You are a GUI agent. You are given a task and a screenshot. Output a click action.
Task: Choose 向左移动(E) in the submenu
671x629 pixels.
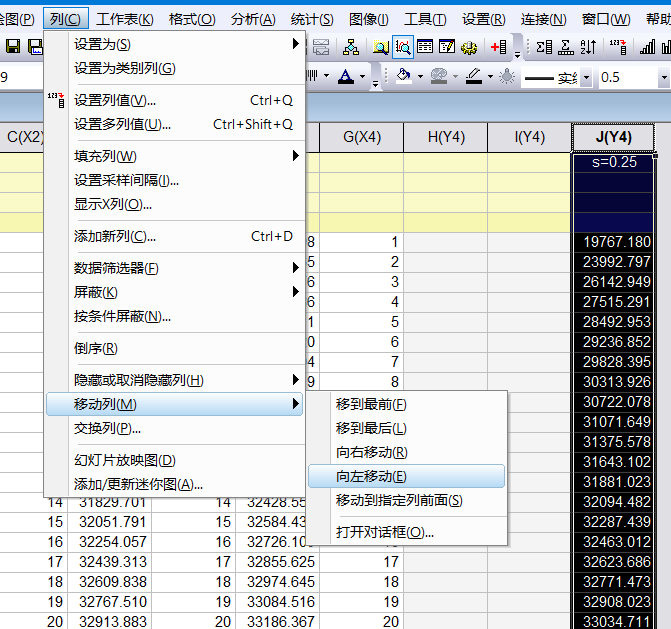(406, 476)
